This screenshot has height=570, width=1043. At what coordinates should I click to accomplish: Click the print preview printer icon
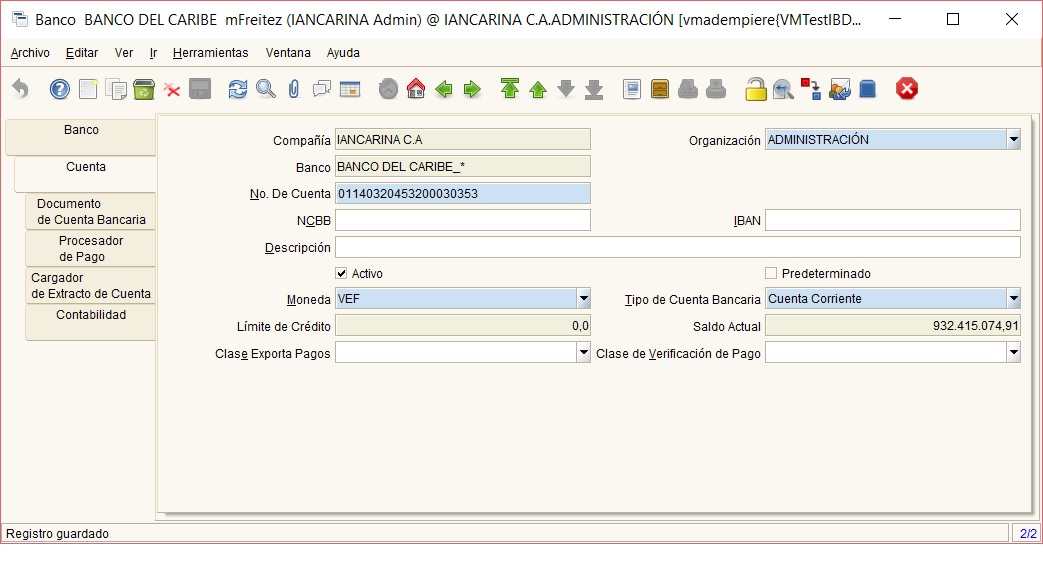coord(688,88)
